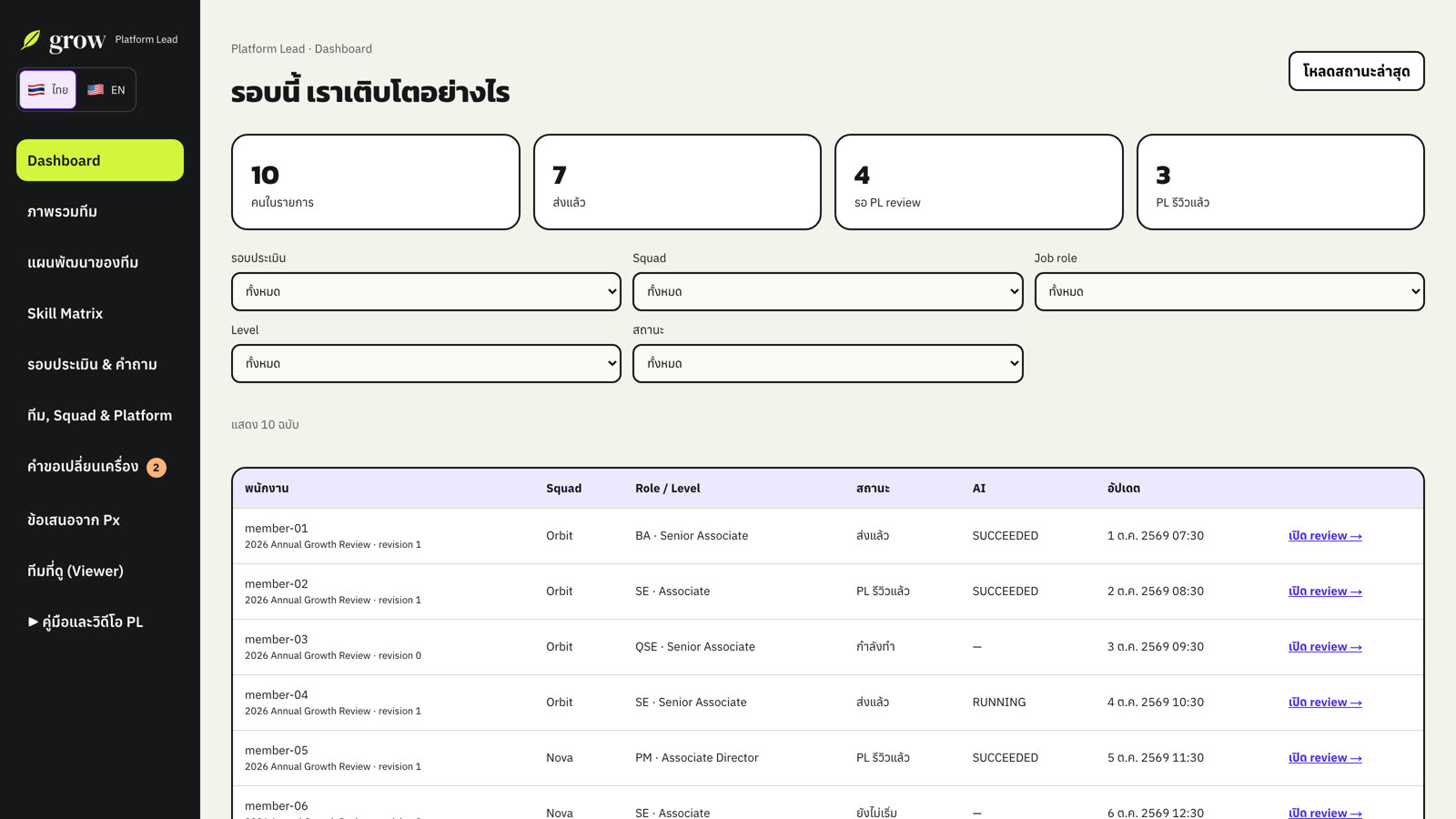Open review for member-01
The width and height of the screenshot is (1456, 819).
pyautogui.click(x=1325, y=536)
